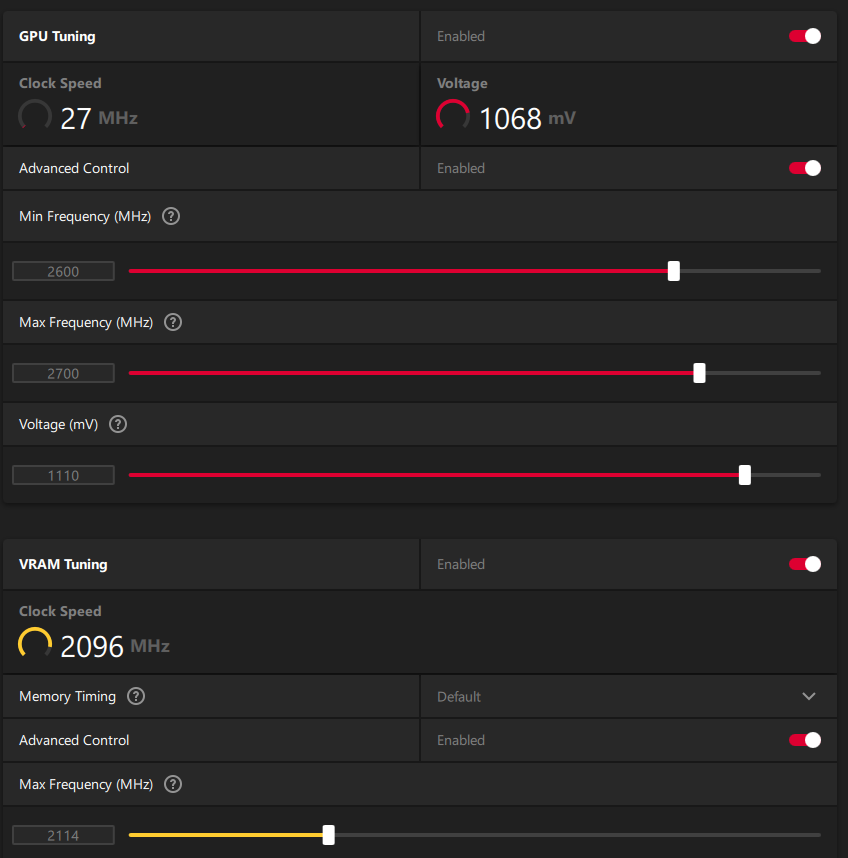Click the Max Frequency 2700 input field

click(63, 373)
